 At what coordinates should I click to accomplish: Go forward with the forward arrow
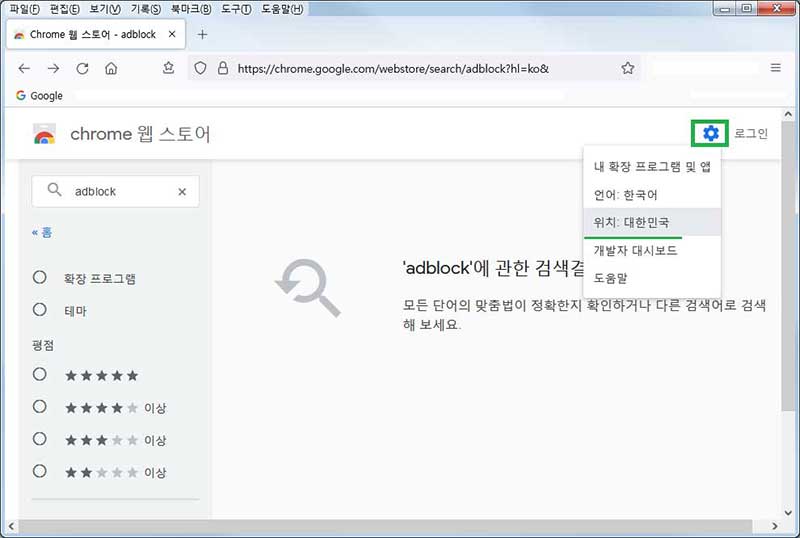point(53,68)
